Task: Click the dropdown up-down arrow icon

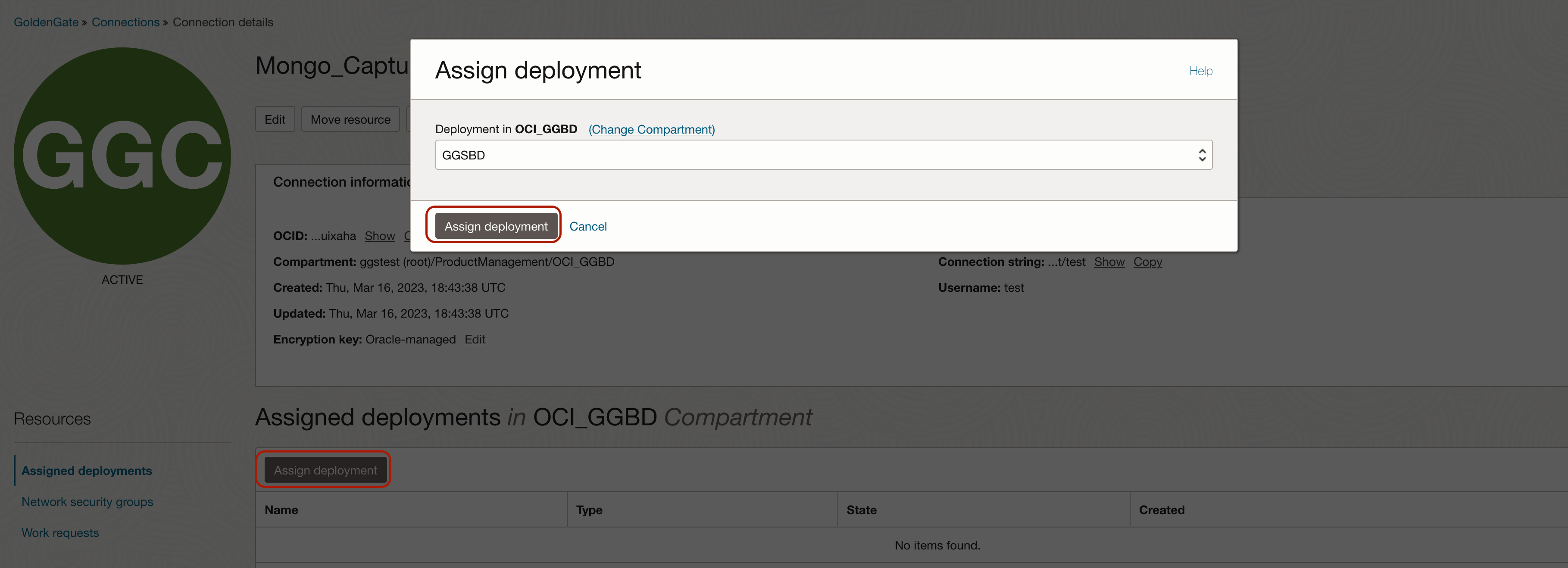Action: (1202, 155)
